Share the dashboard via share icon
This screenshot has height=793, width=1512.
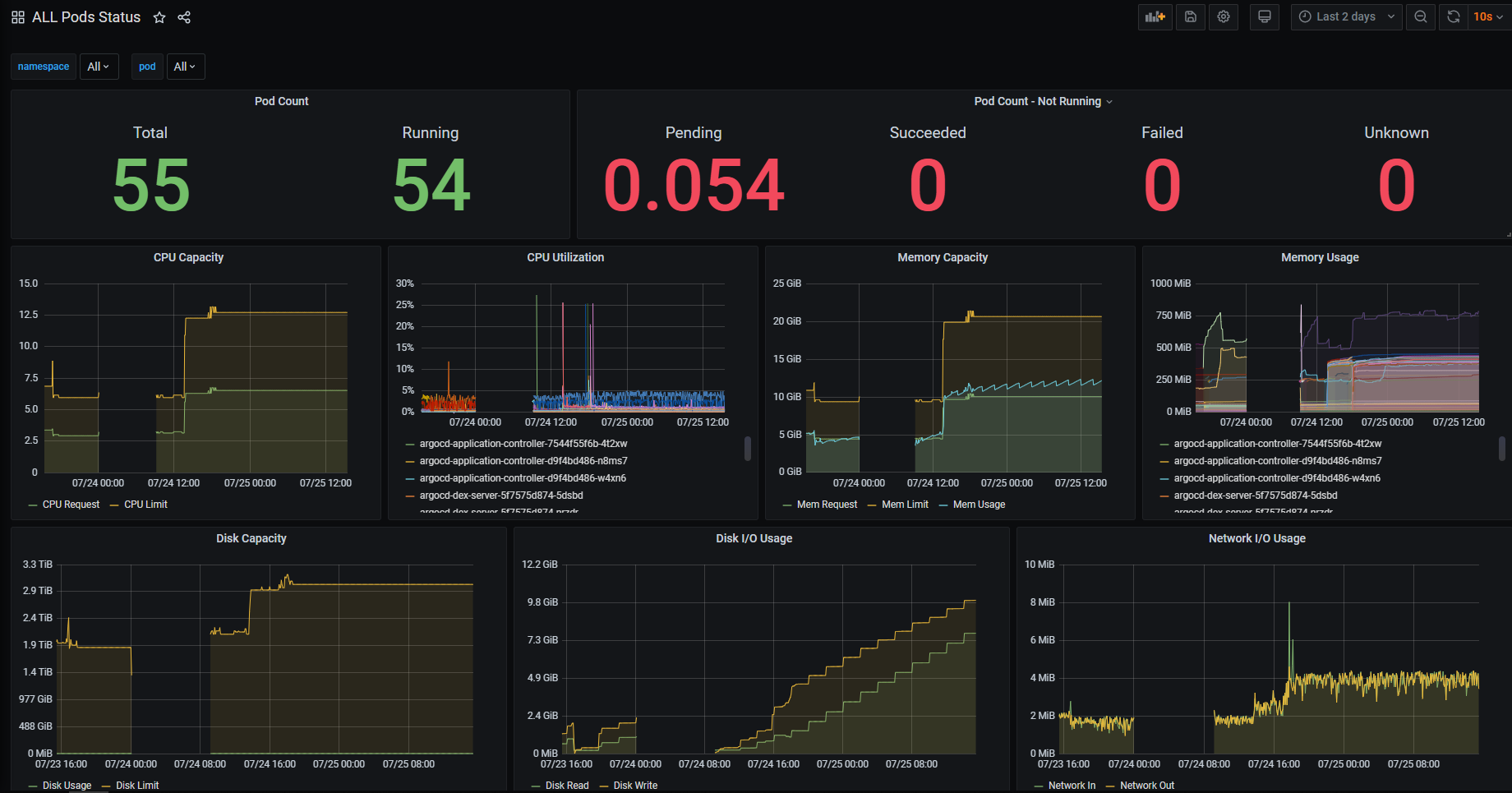pos(184,17)
